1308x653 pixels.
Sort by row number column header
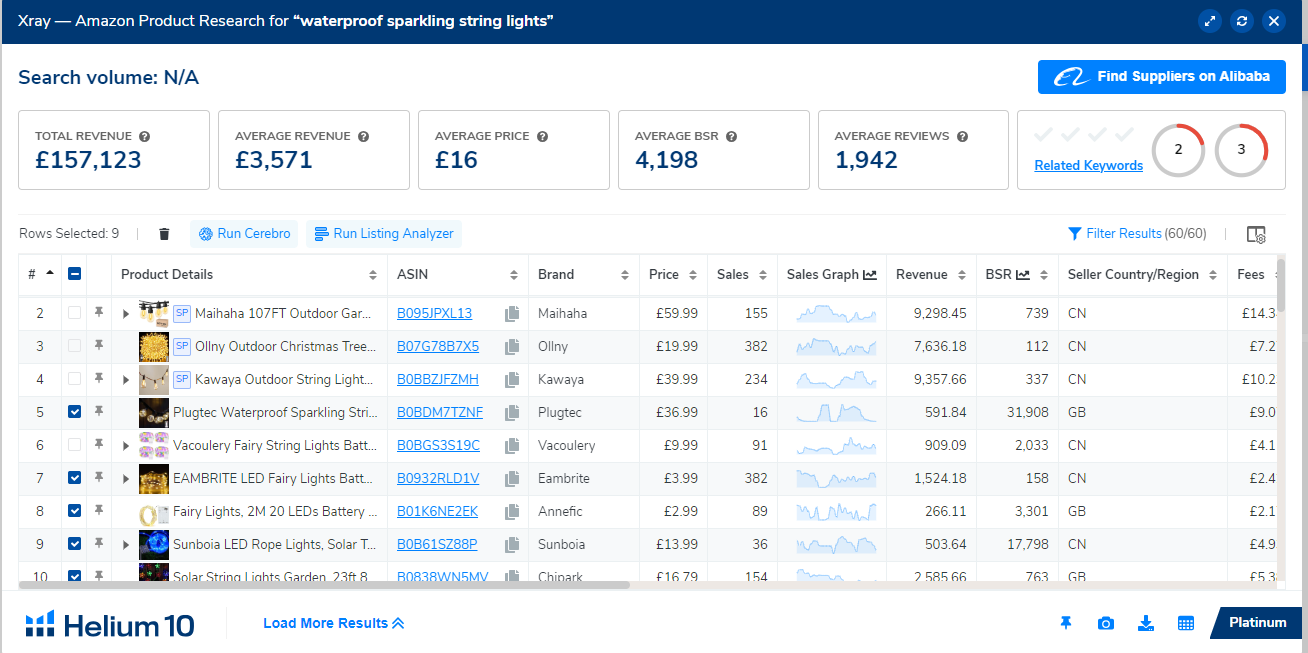click(x=40, y=275)
